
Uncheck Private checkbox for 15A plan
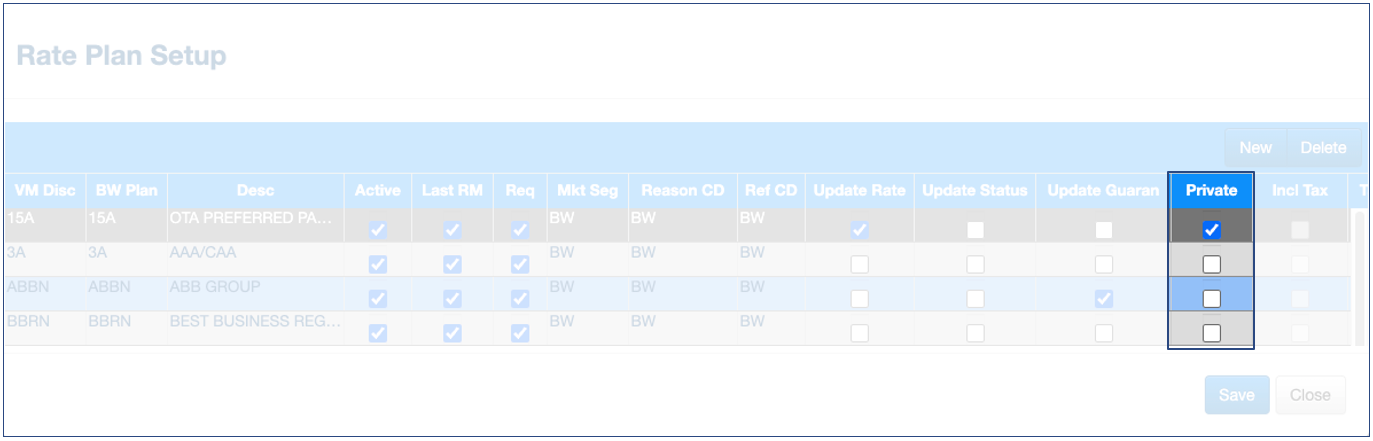1211,230
